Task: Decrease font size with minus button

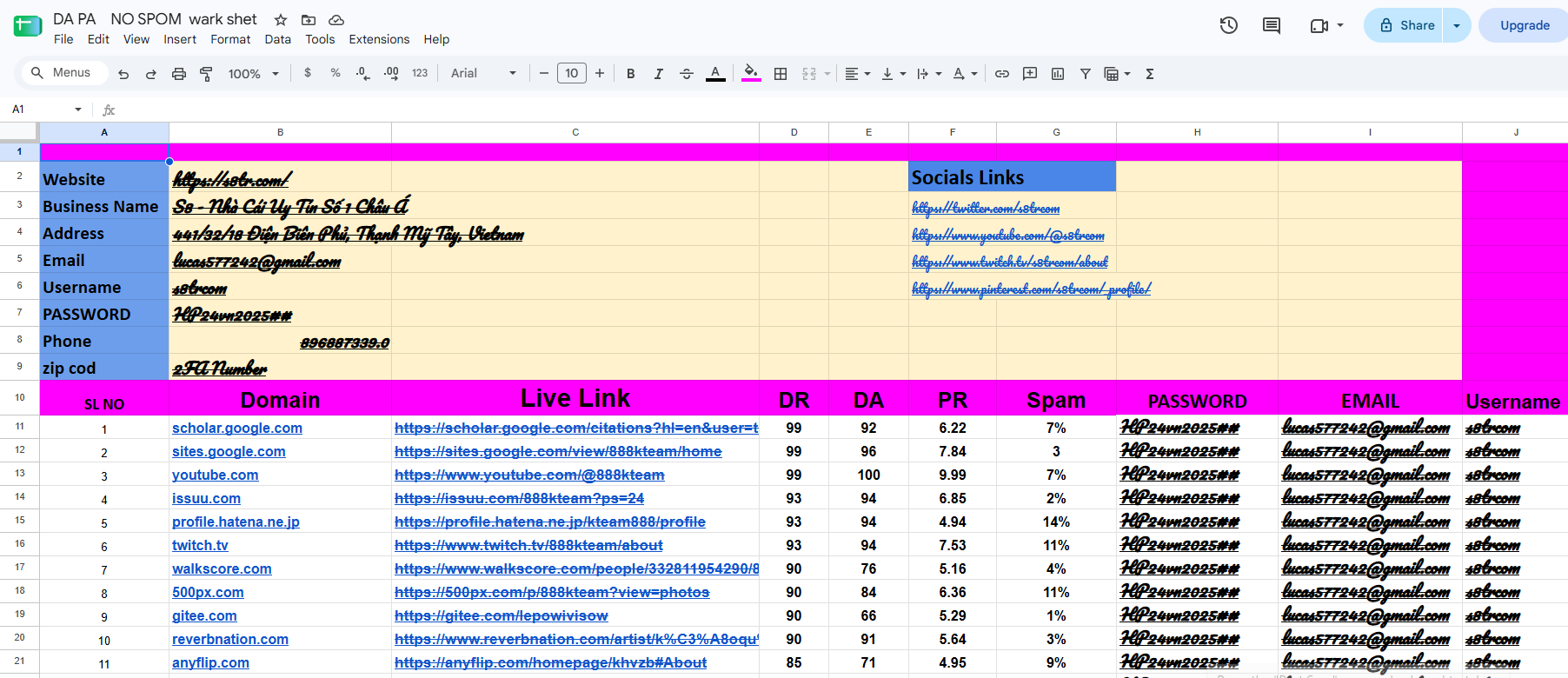Action: pyautogui.click(x=544, y=74)
